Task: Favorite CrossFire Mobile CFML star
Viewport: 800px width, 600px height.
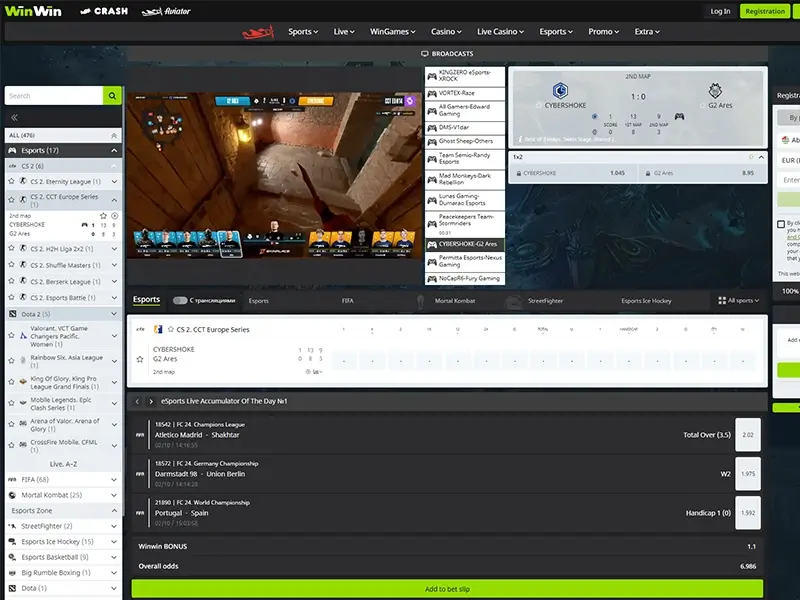Action: pyautogui.click(x=12, y=445)
